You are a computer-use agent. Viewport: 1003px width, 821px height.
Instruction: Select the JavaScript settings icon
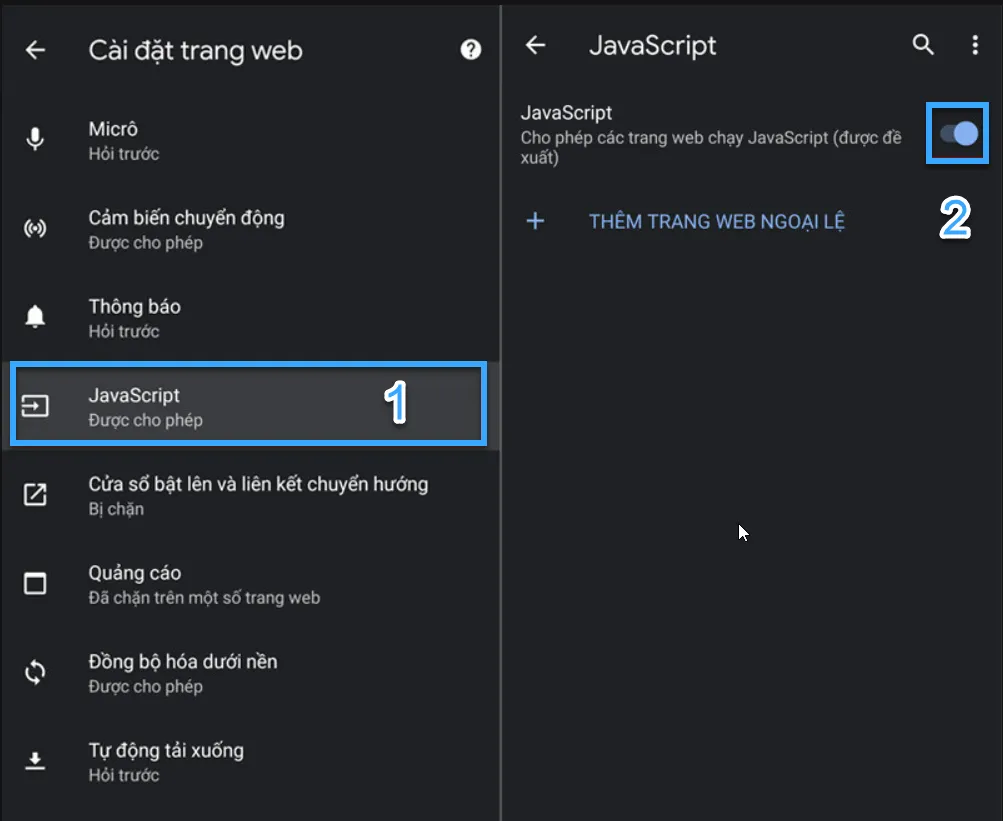[x=36, y=405]
